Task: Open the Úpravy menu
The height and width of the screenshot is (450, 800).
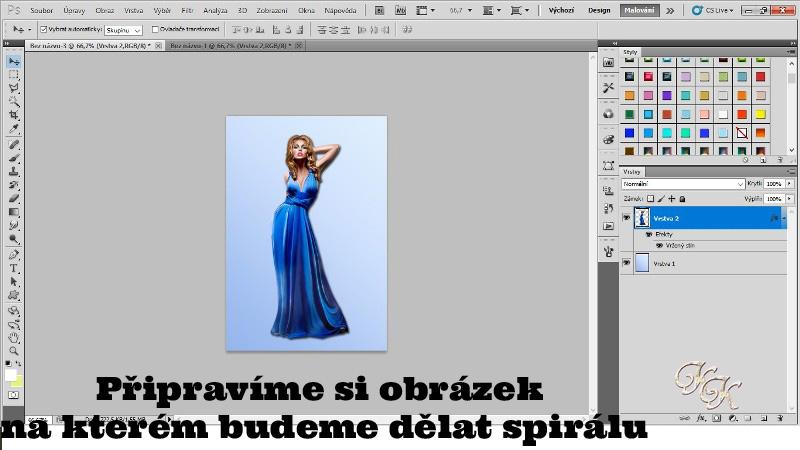Action: (x=74, y=10)
